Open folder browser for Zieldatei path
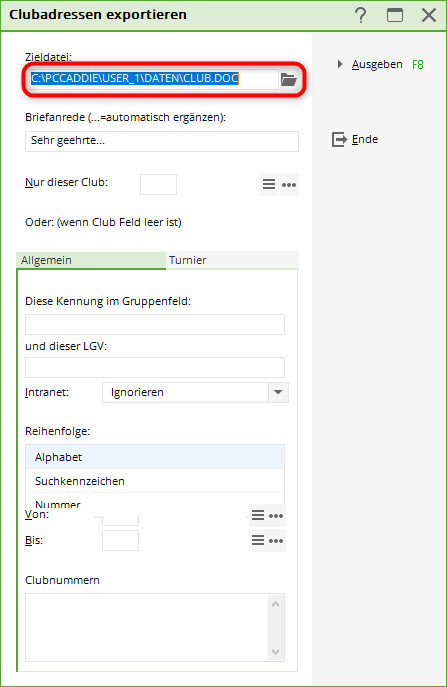The height and width of the screenshot is (687, 447). [x=288, y=80]
